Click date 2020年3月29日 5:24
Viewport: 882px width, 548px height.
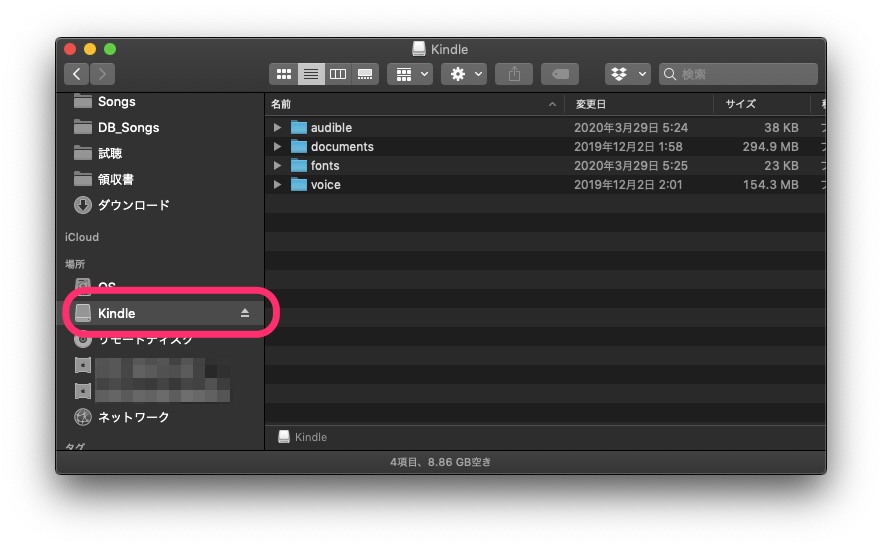631,128
